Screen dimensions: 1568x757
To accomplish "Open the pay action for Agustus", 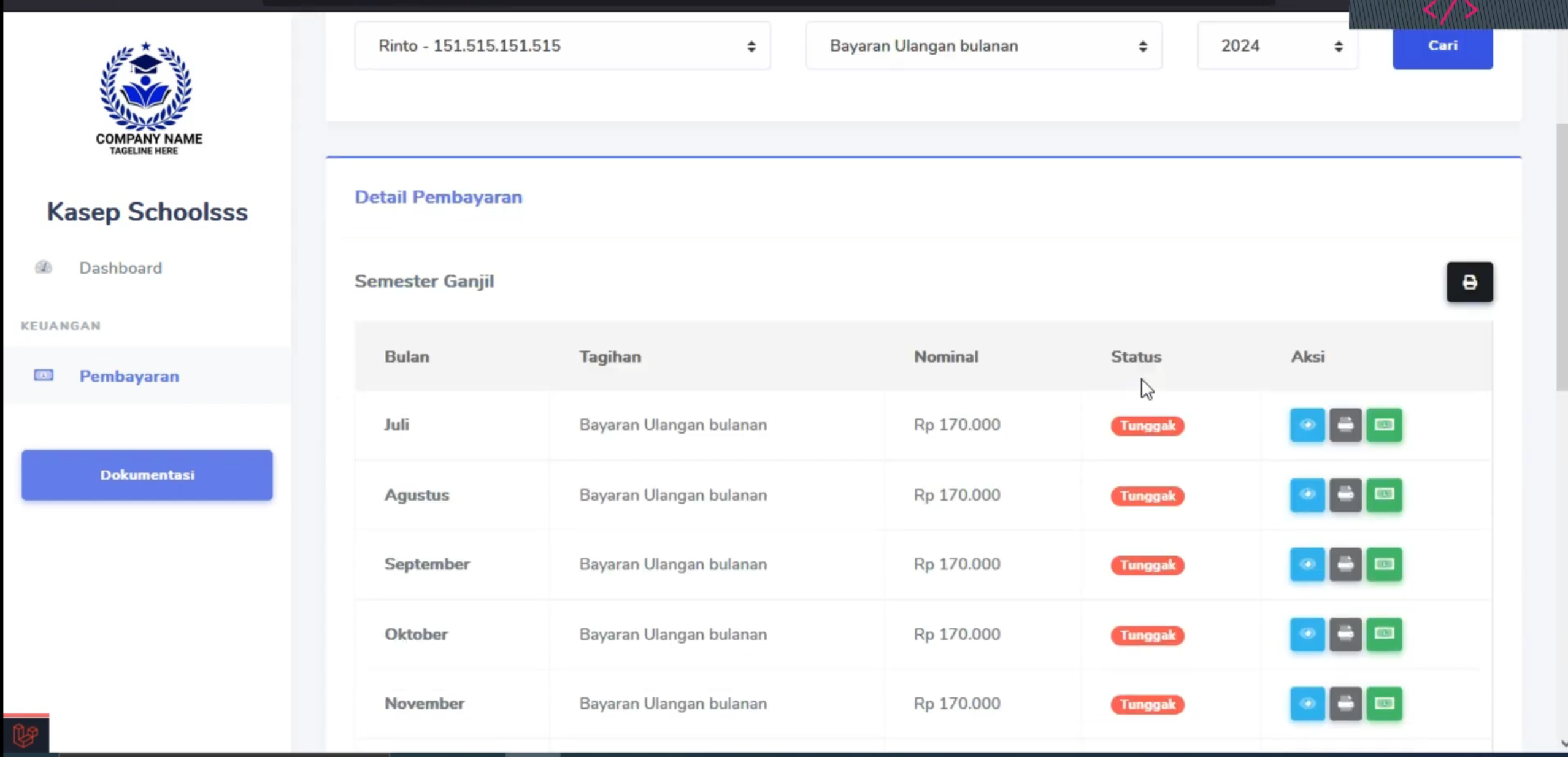I will click(x=1384, y=494).
